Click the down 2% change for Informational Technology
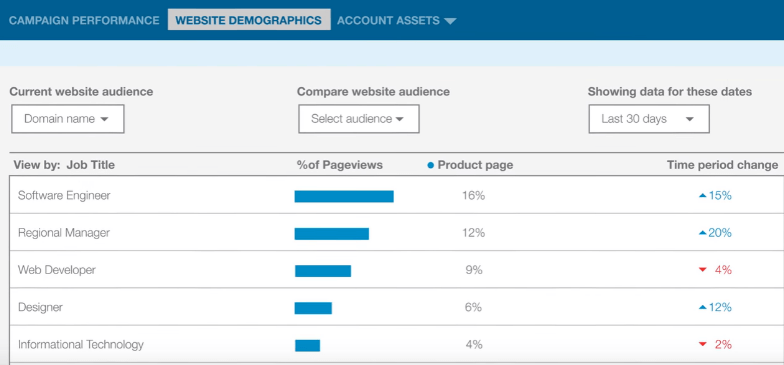Screen dimensions: 784x365 tap(715, 344)
